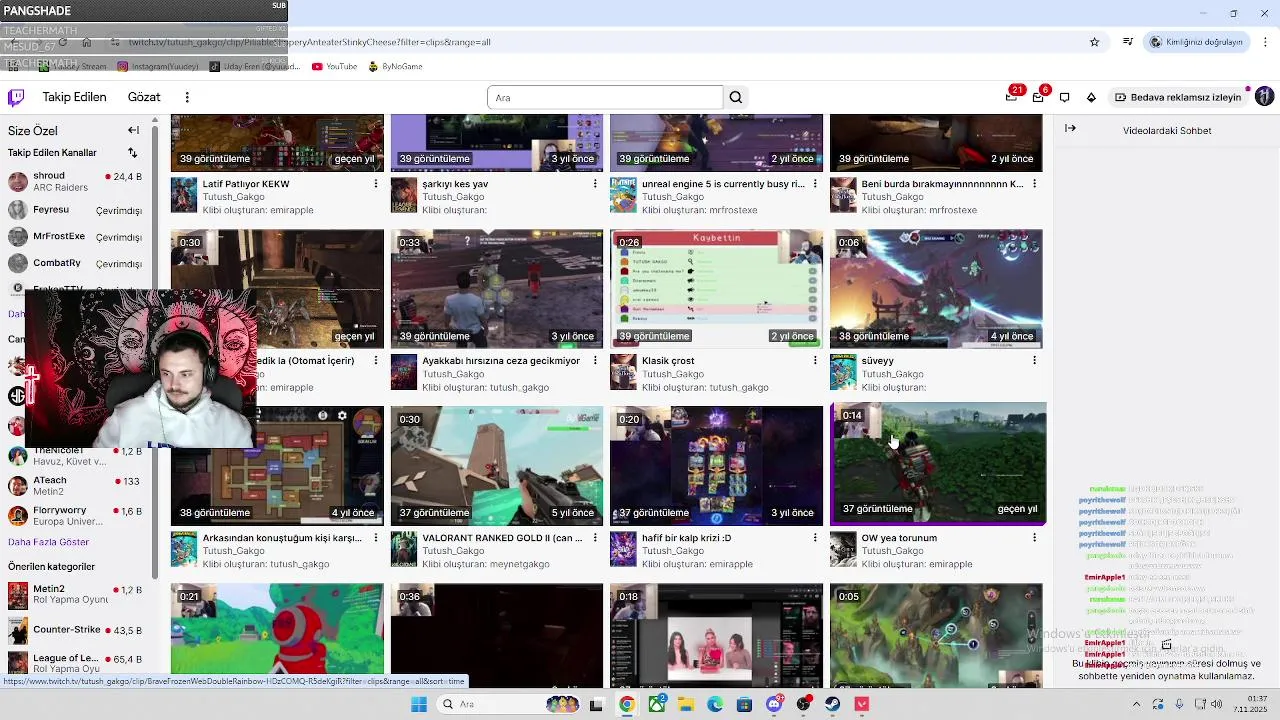Open game box art beside unreal engine clip

(623, 195)
